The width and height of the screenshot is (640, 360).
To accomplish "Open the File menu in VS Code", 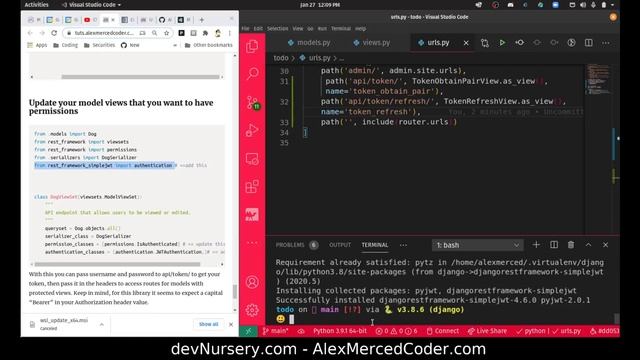I will (245, 29).
